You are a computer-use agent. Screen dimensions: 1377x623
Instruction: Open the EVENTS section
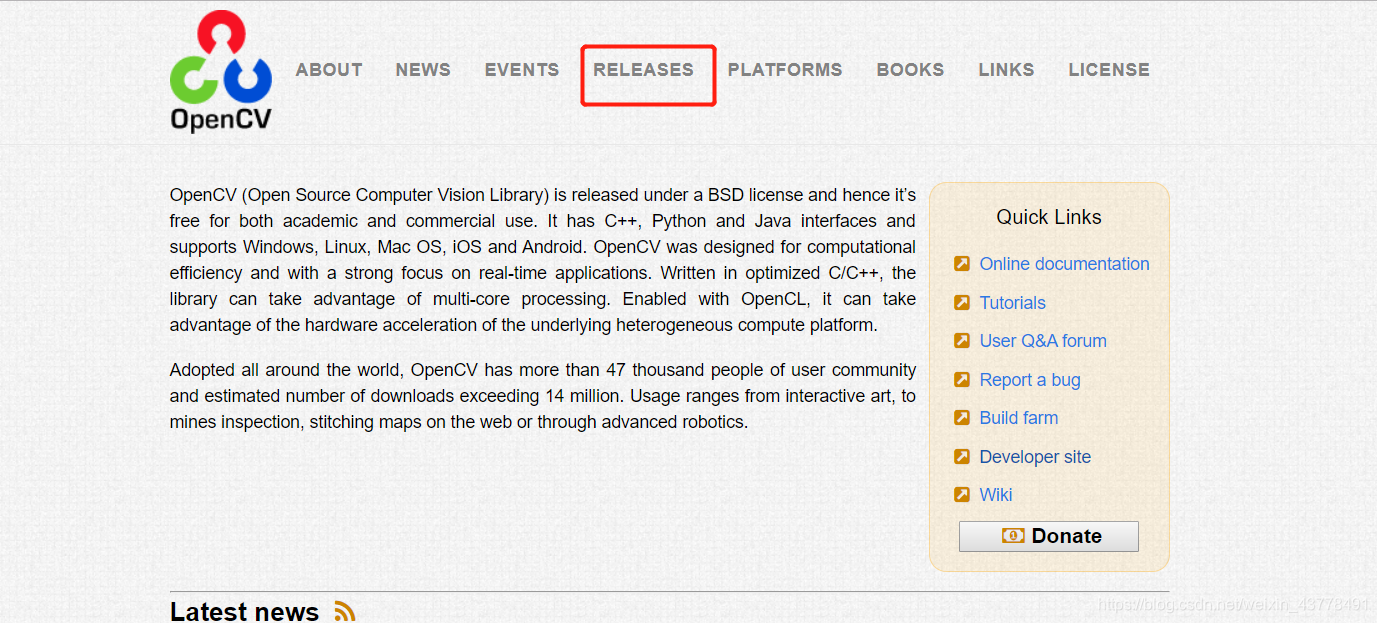coord(522,70)
